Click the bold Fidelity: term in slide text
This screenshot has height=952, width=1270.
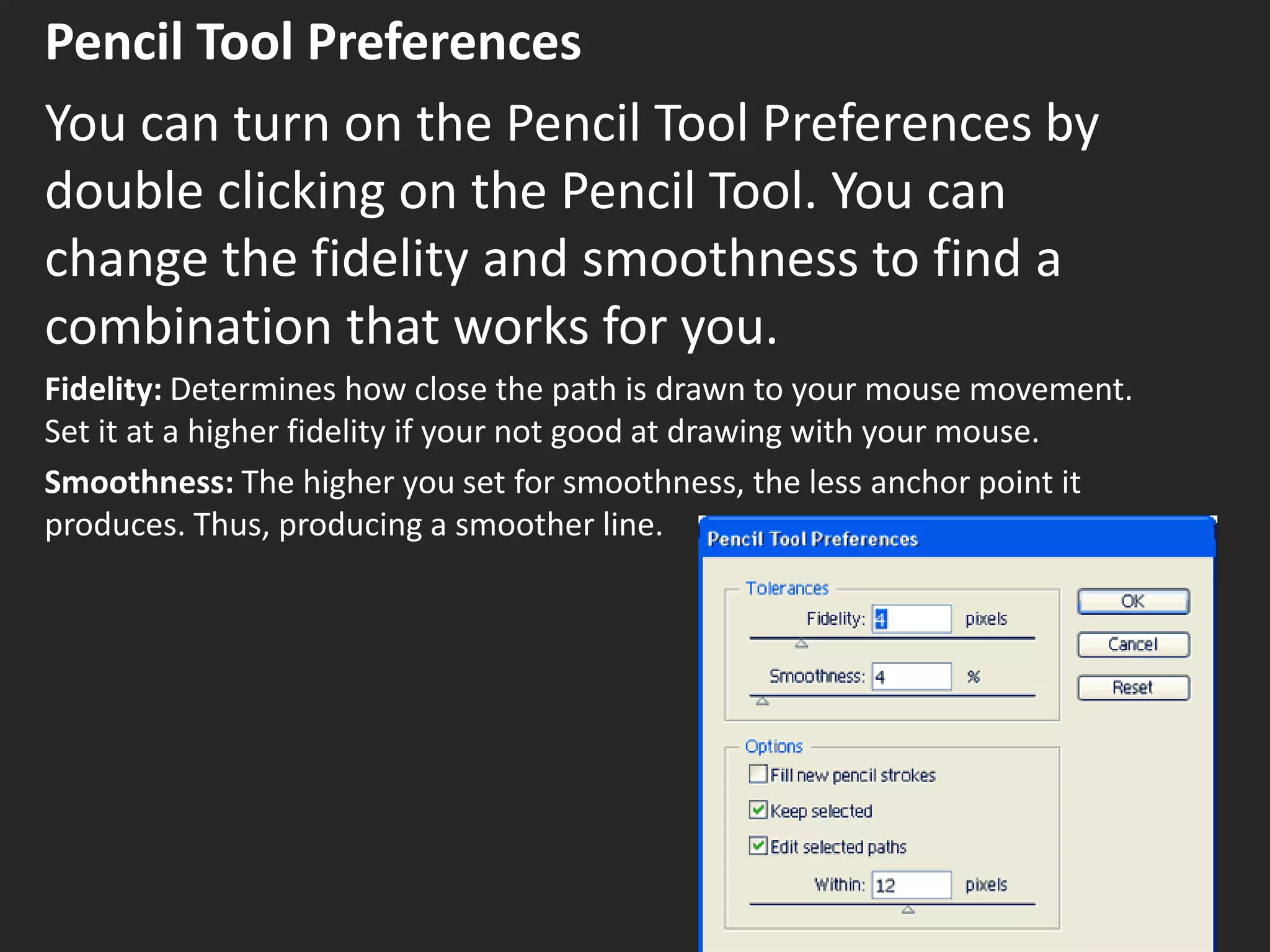tap(103, 390)
